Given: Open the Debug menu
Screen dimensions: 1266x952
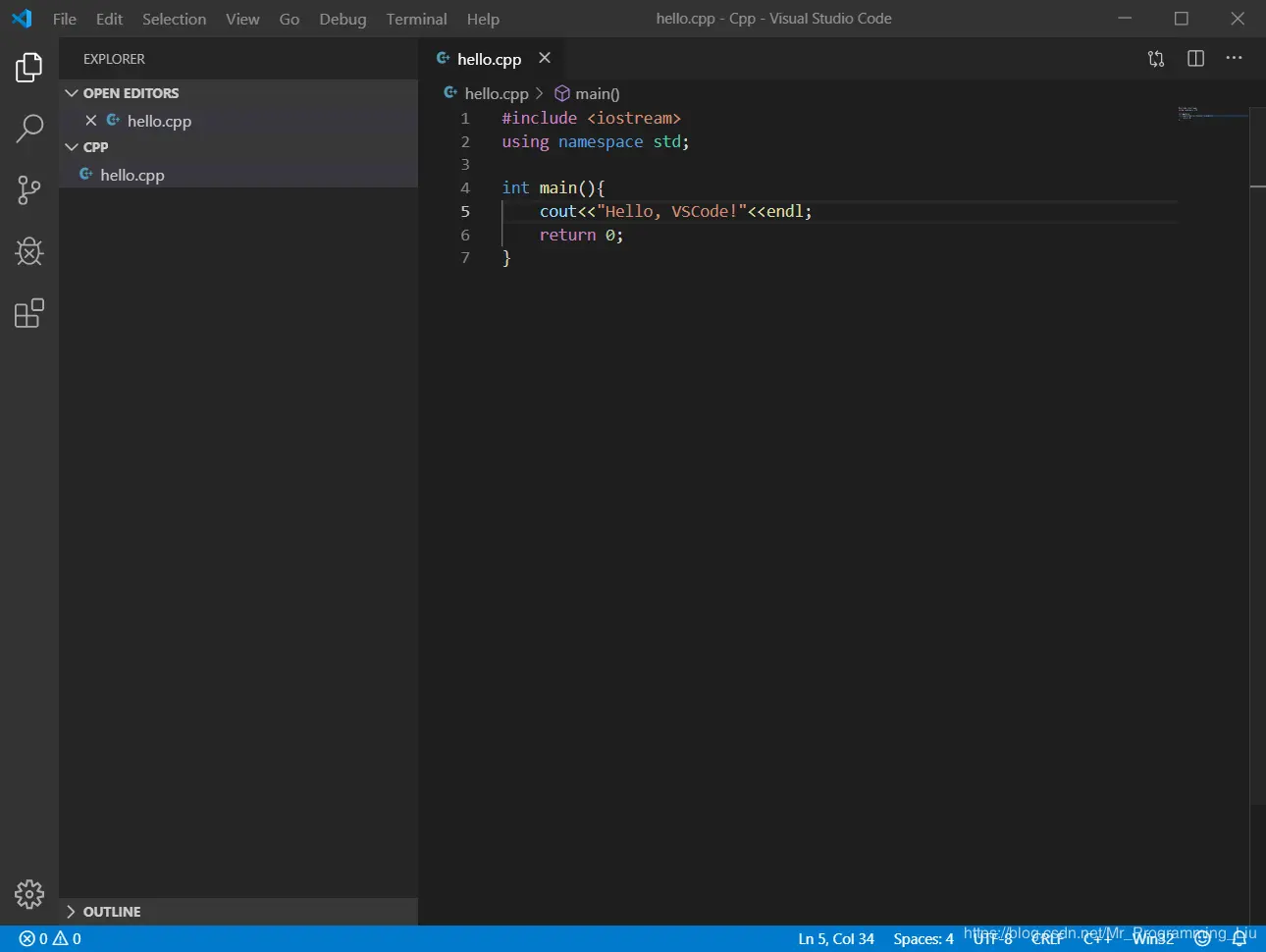Looking at the screenshot, I should point(343,19).
